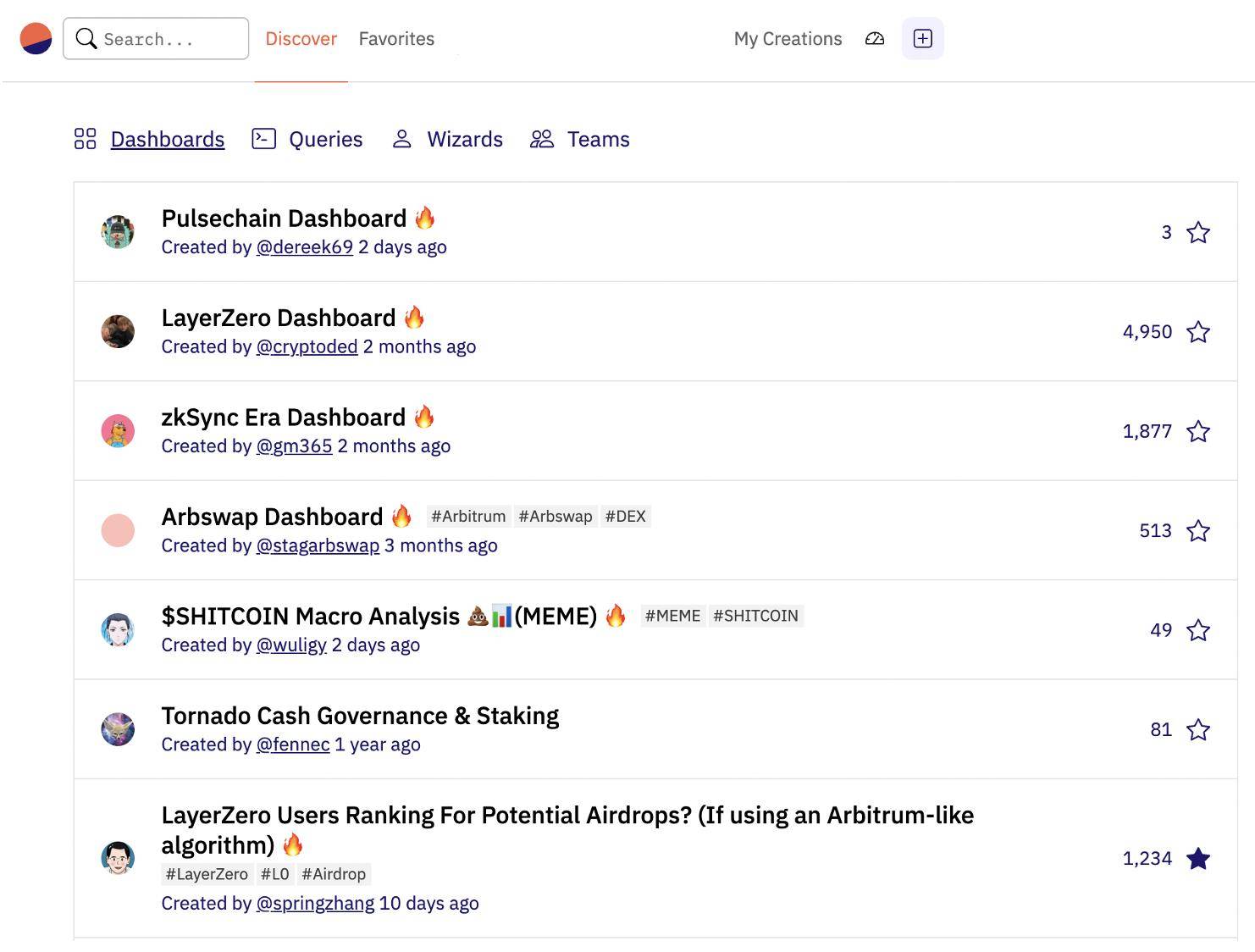Select the Queries tab
This screenshot has width=1255, height=952.
[325, 139]
